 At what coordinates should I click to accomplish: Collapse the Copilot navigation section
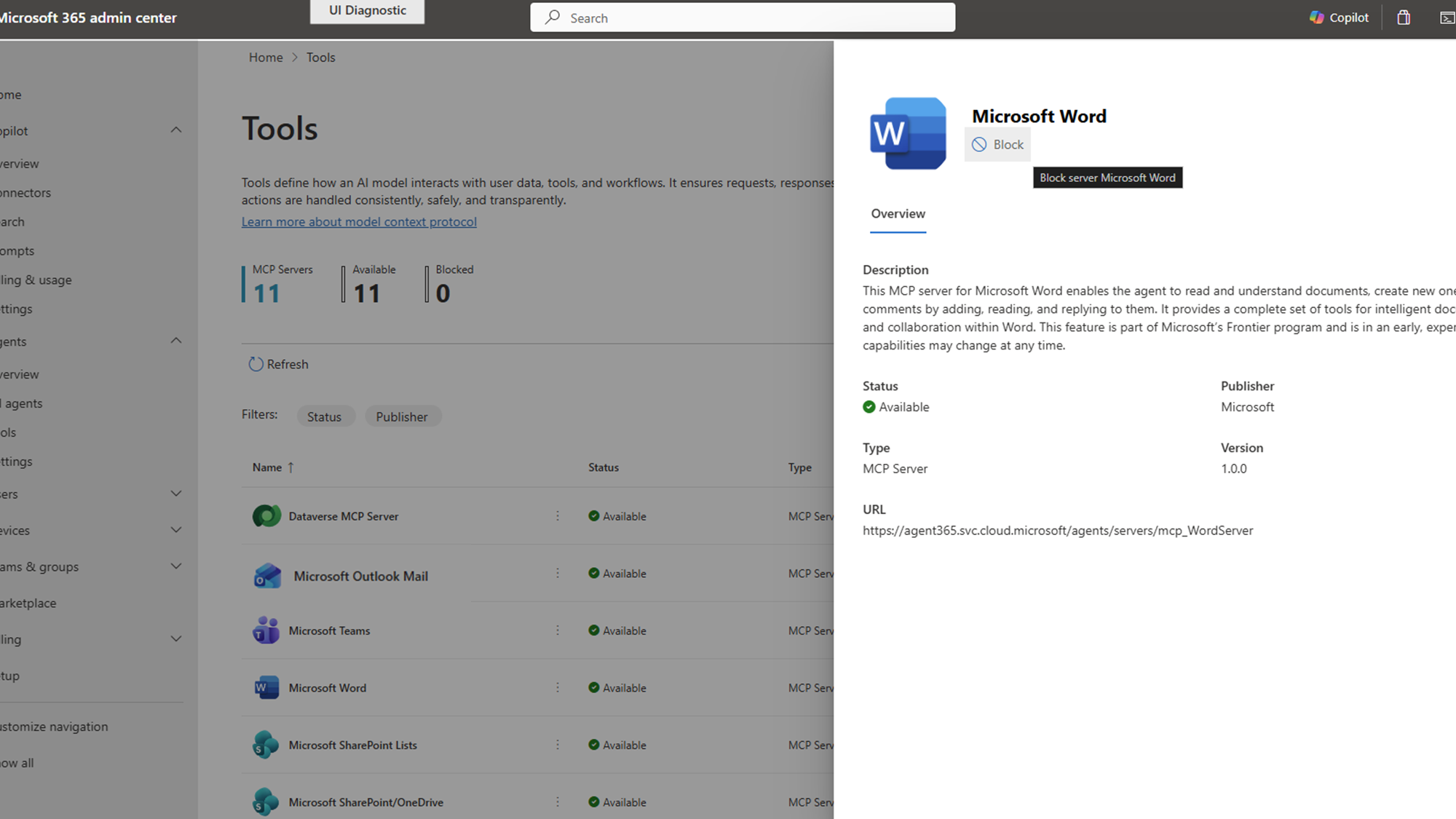pos(176,130)
